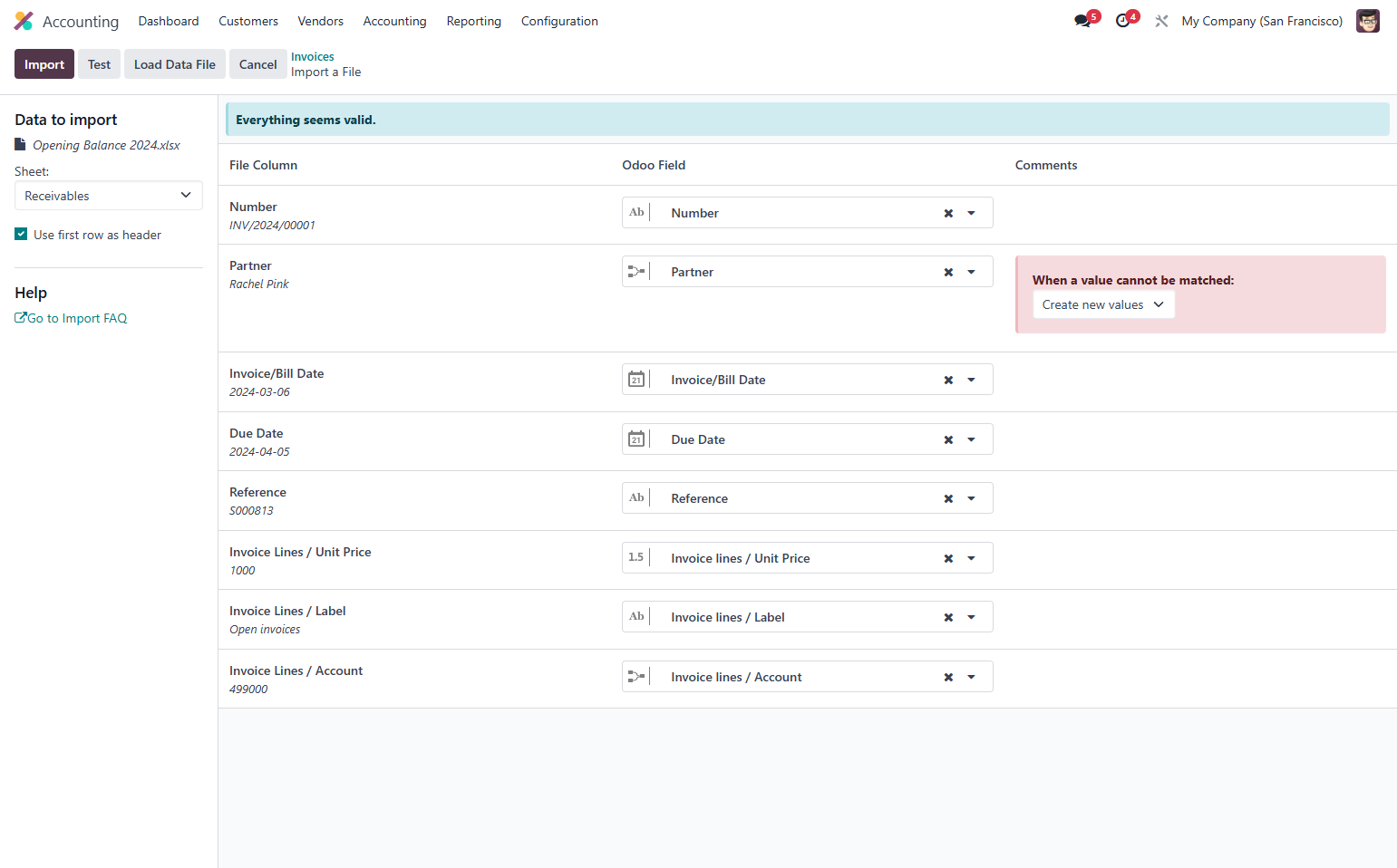Clear the Invoice/Bill Date field mapping
The width and height of the screenshot is (1397, 868).
tap(948, 381)
